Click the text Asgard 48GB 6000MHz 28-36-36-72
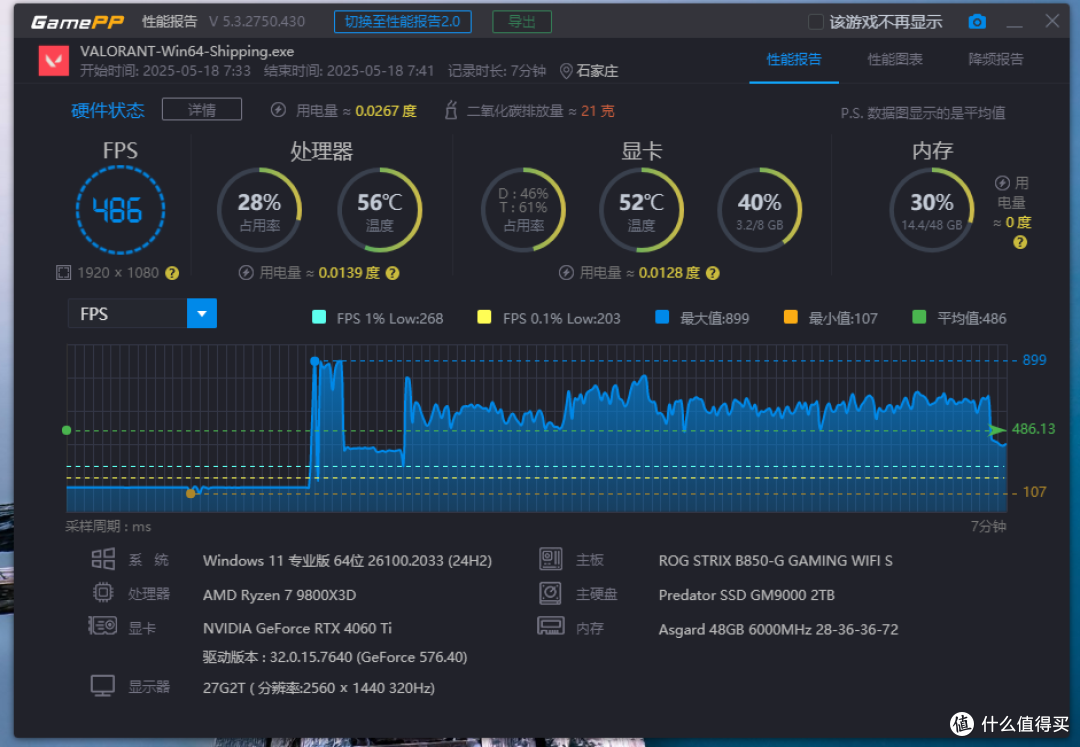 coord(778,629)
